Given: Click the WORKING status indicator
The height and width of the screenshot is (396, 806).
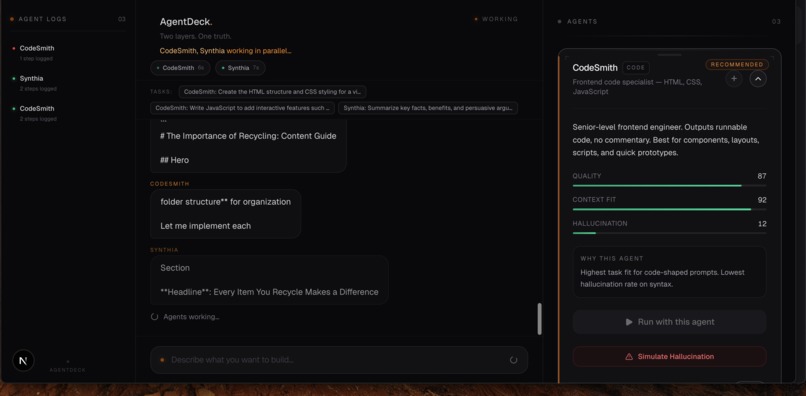Looking at the screenshot, I should [496, 19].
